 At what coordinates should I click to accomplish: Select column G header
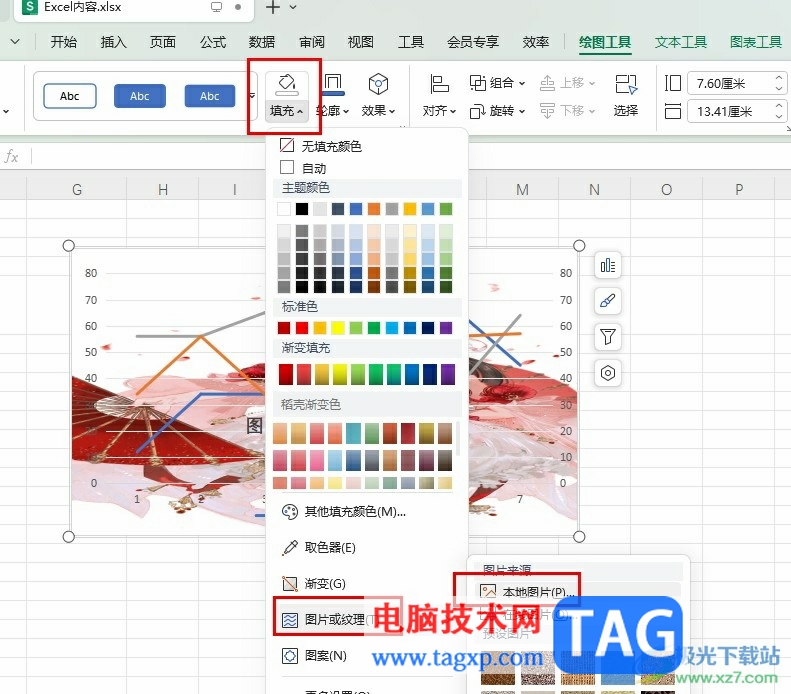(77, 190)
